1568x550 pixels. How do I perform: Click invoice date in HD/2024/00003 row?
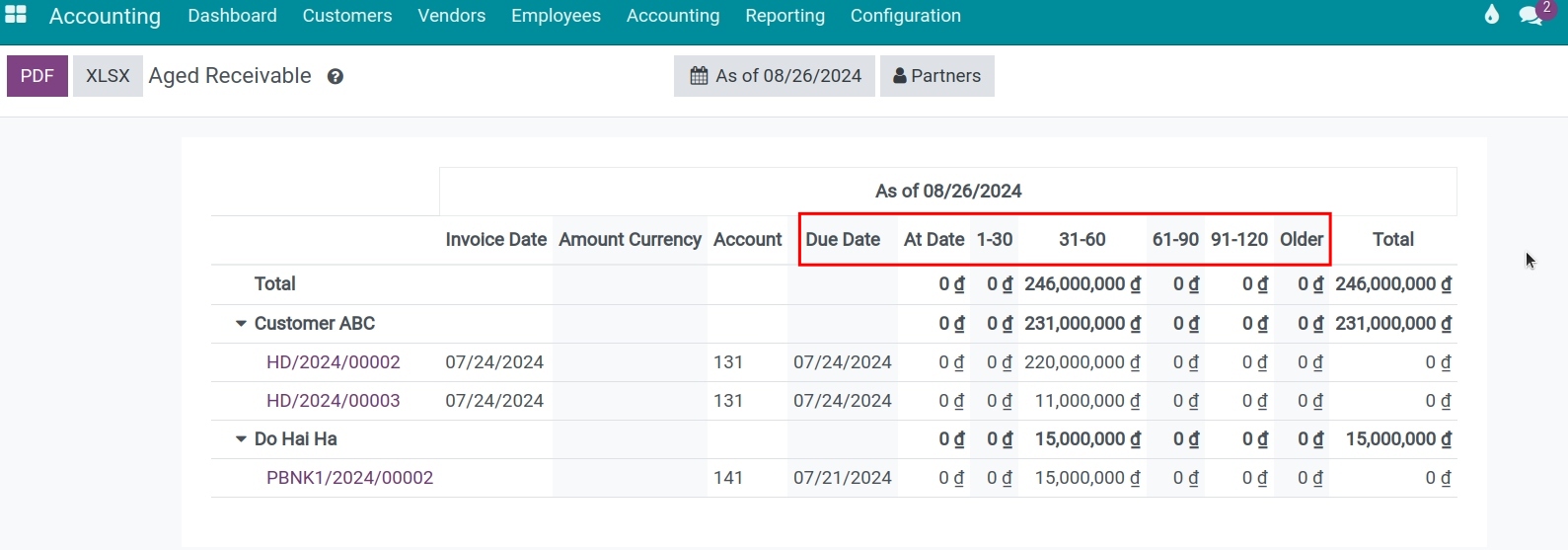[x=494, y=401]
